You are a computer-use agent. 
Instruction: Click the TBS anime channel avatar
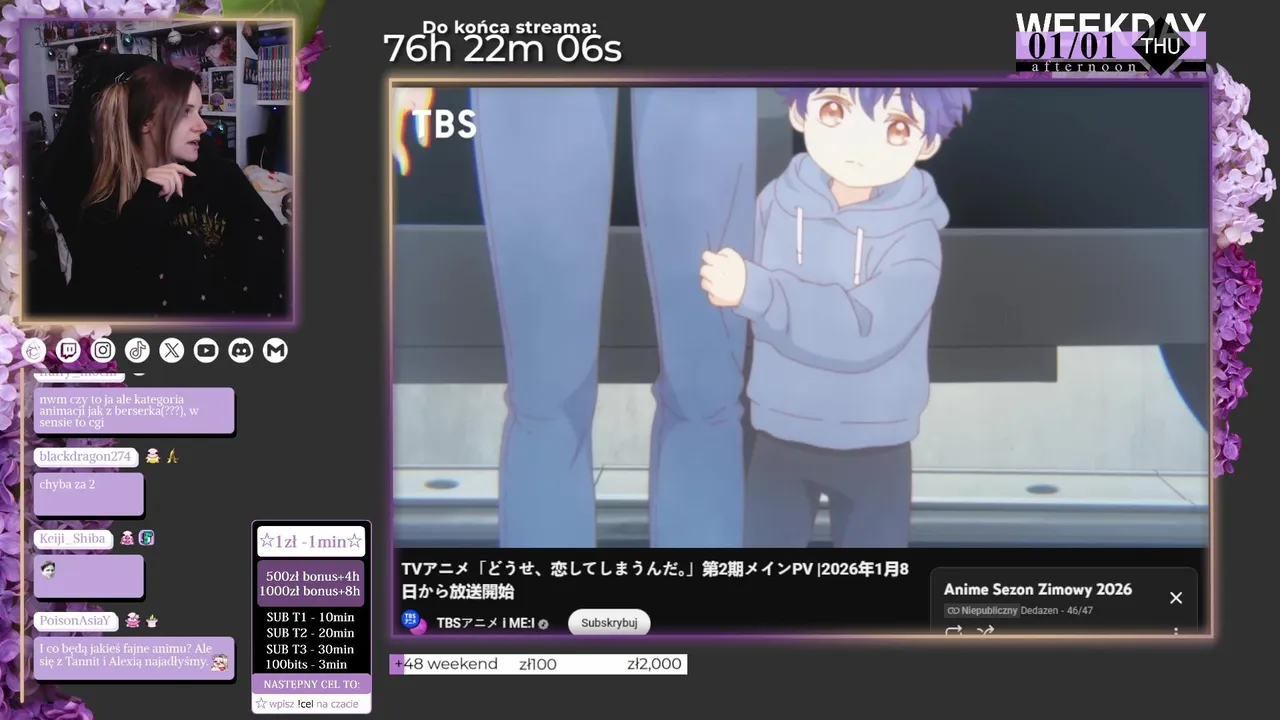(x=414, y=622)
